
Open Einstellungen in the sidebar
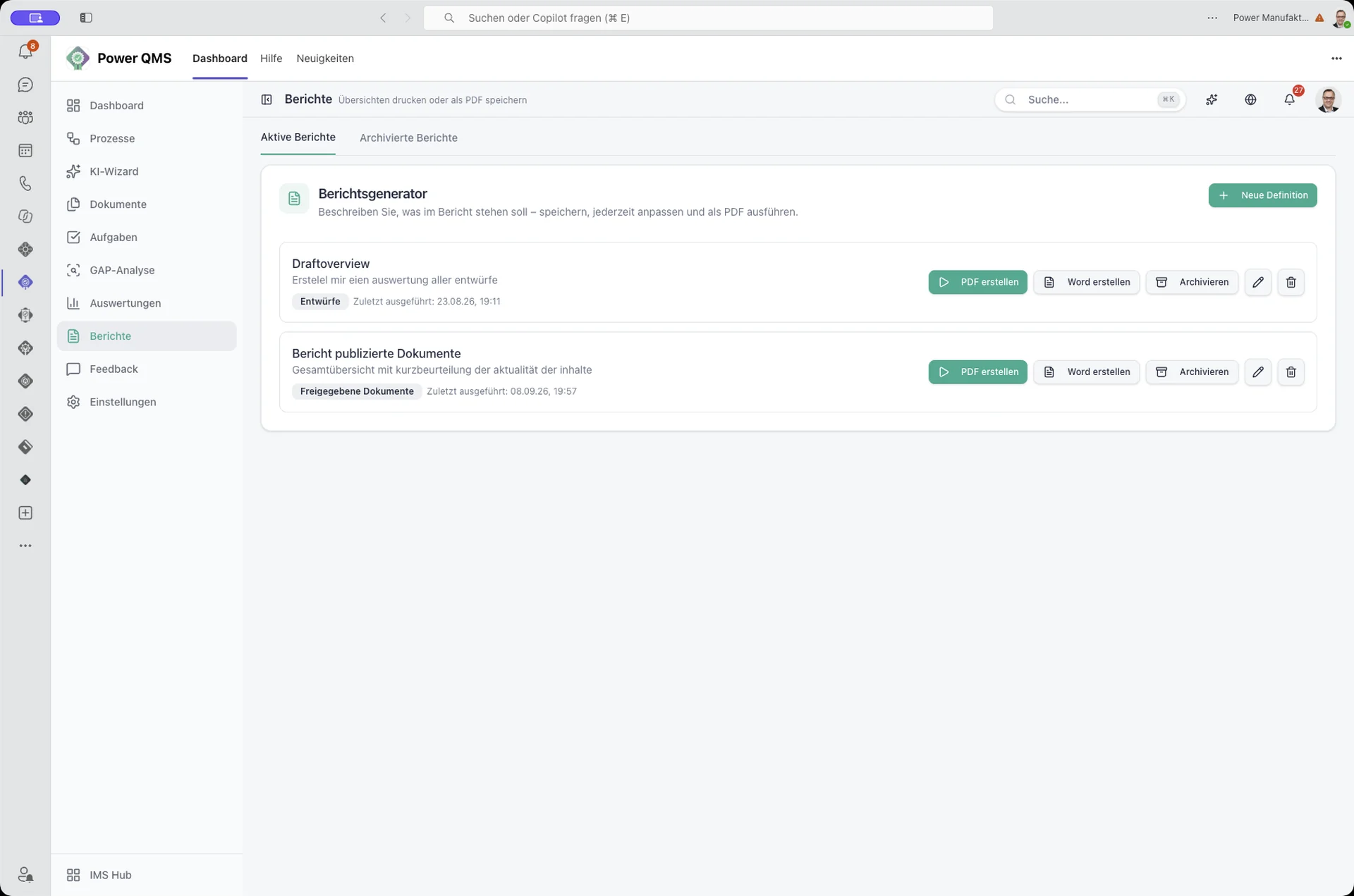tap(147, 402)
